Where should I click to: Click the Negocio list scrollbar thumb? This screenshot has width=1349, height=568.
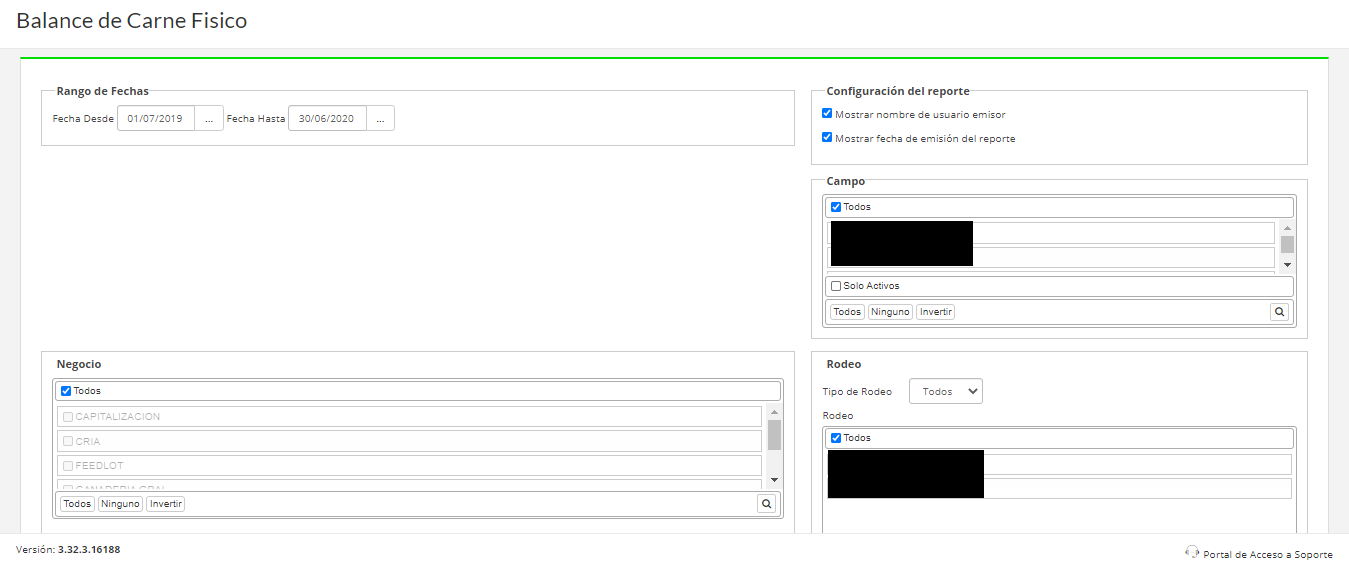(775, 435)
